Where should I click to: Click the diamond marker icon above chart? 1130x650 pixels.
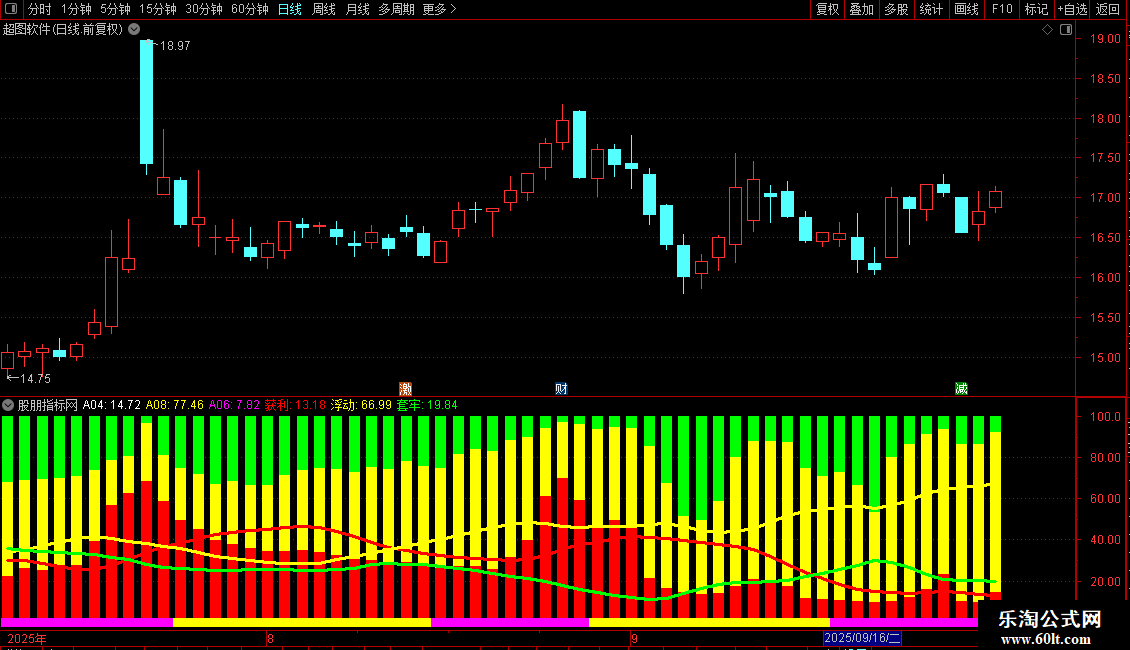click(x=1048, y=30)
